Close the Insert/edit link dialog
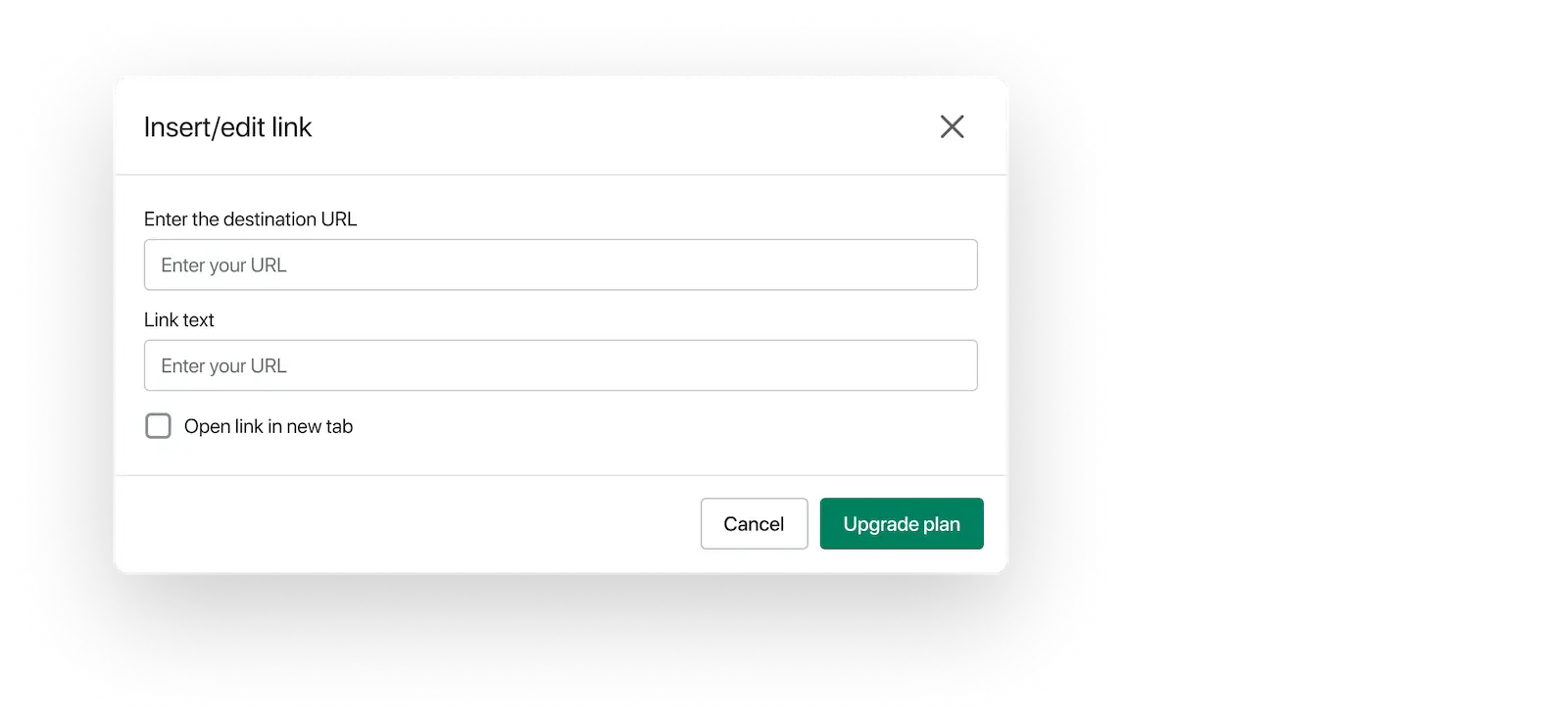1568x725 pixels. point(952,126)
